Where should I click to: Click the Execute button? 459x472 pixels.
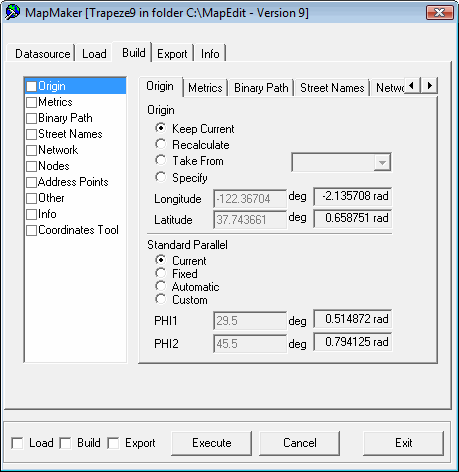(212, 443)
